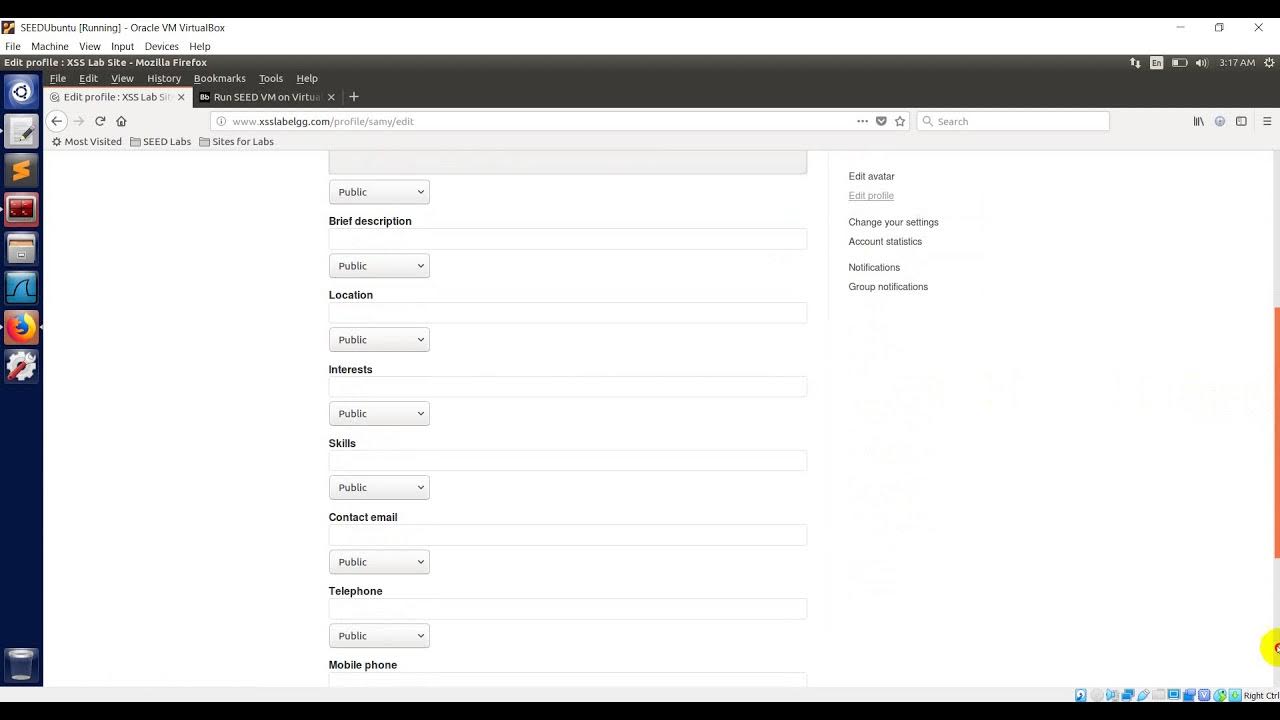Open the Firefox hamburger menu
Image resolution: width=1280 pixels, height=720 pixels.
point(1267,121)
